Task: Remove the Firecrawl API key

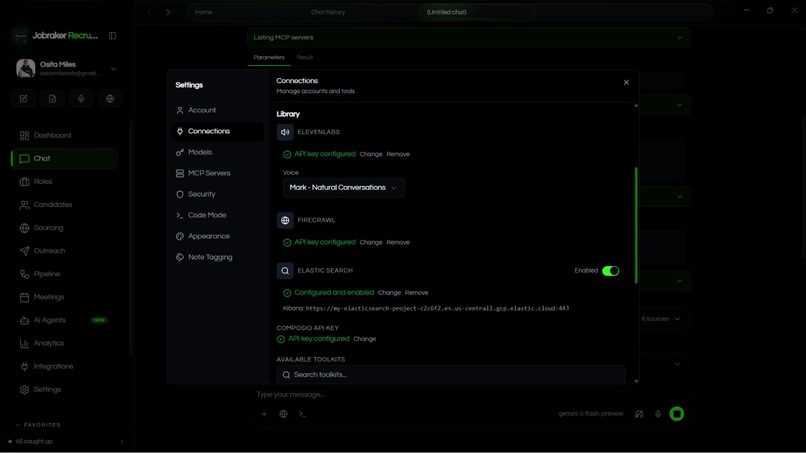Action: (x=398, y=242)
